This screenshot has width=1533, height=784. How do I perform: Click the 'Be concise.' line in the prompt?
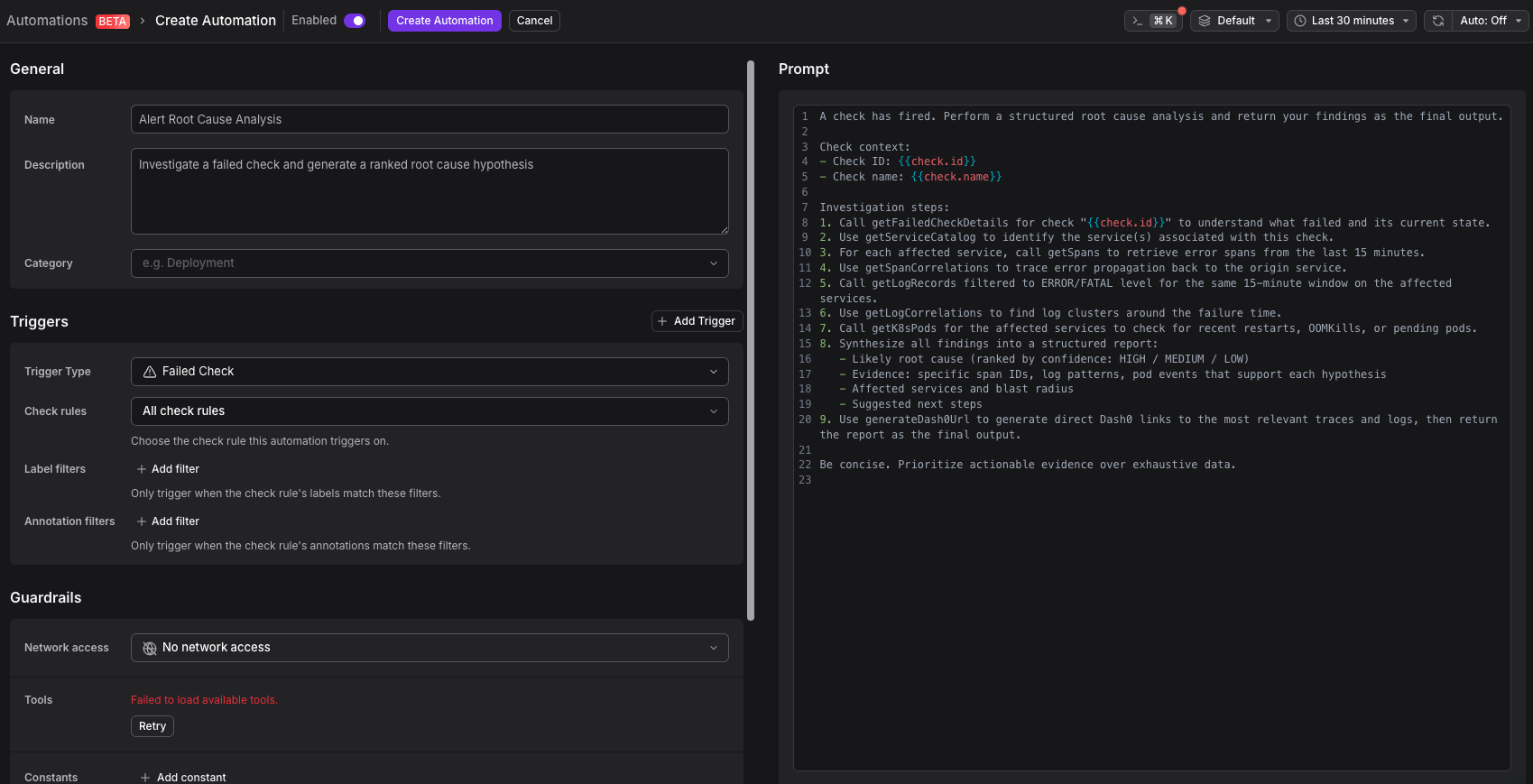(1028, 465)
